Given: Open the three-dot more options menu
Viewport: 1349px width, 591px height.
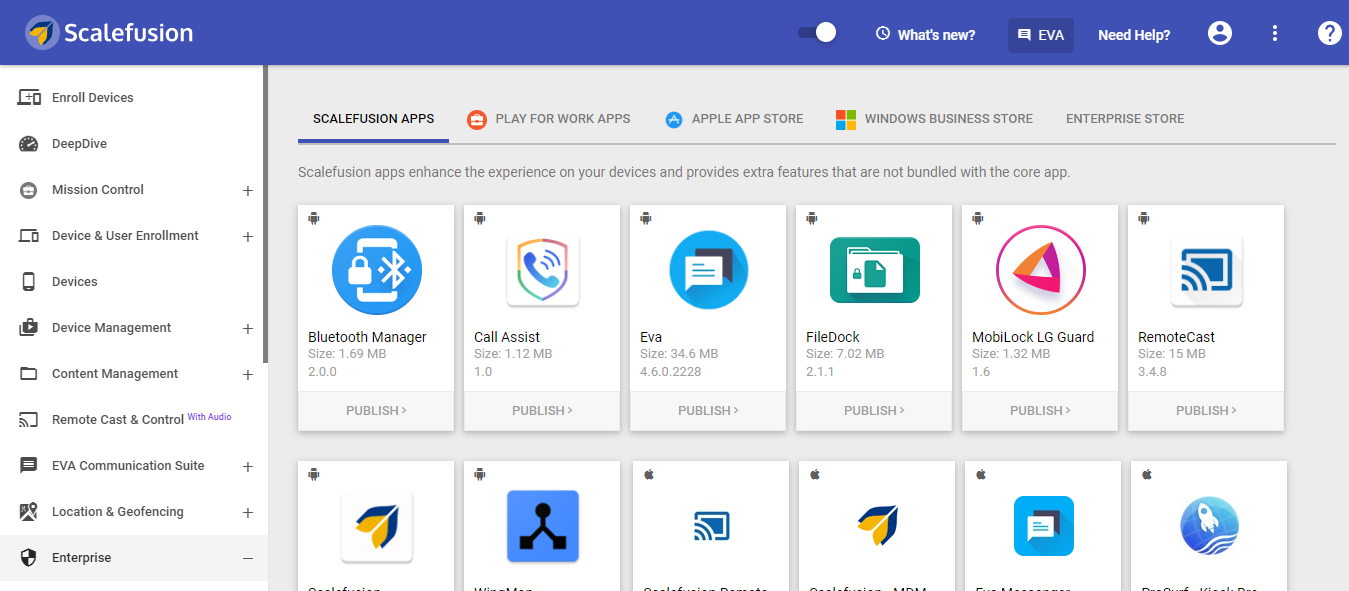Looking at the screenshot, I should pyautogui.click(x=1275, y=33).
